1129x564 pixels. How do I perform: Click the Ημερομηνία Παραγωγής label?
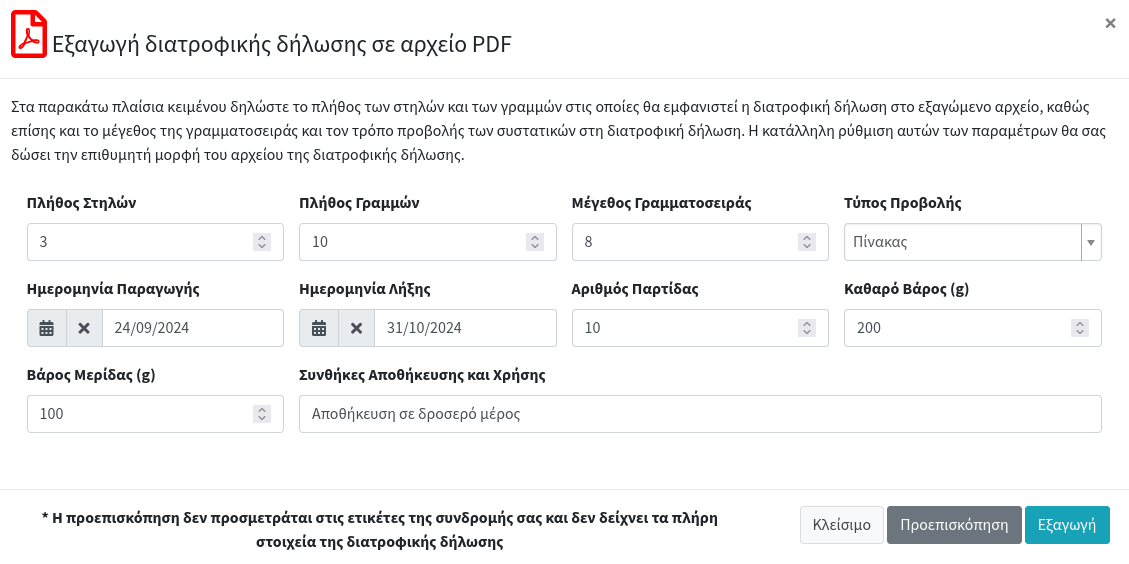pyautogui.click(x=113, y=290)
